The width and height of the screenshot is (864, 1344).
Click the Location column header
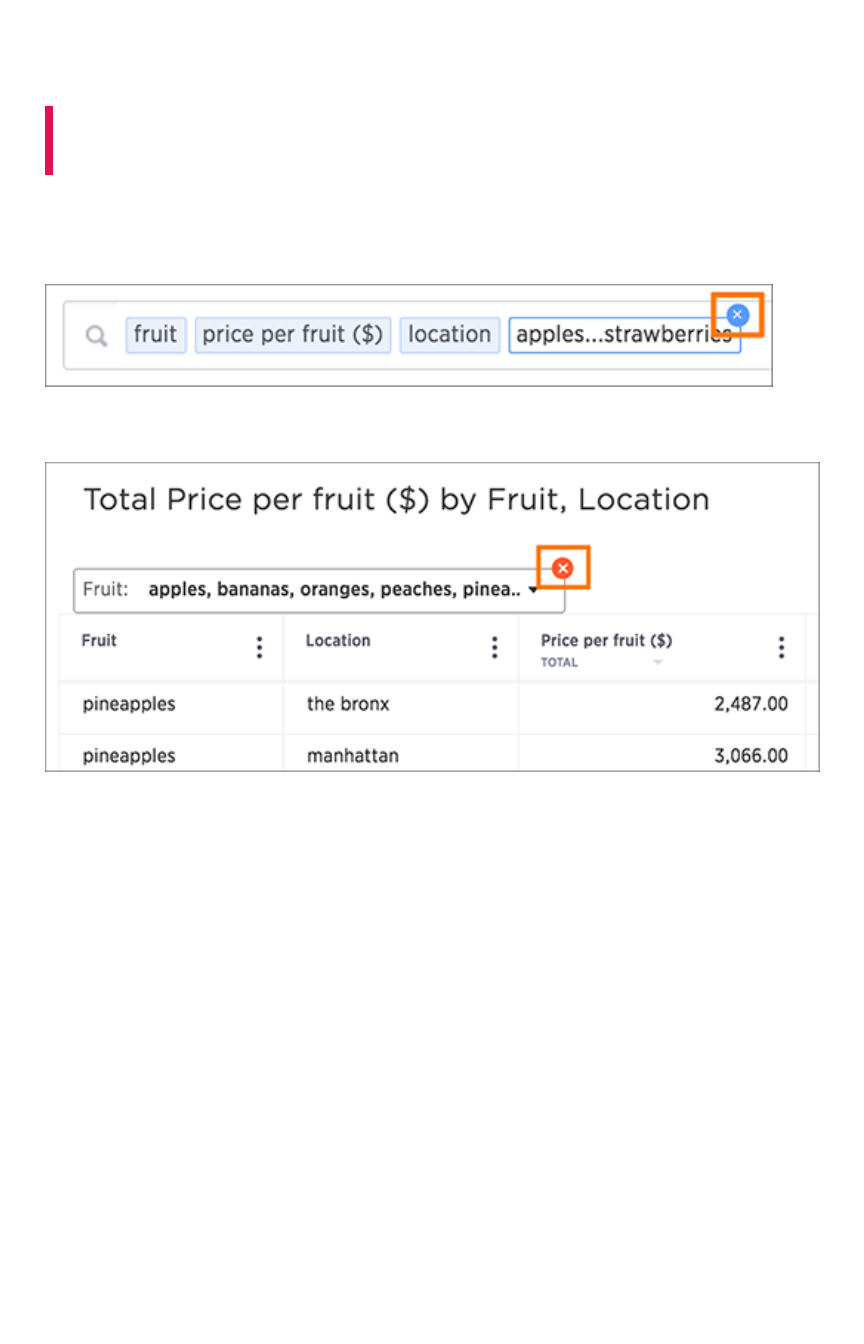click(x=338, y=641)
